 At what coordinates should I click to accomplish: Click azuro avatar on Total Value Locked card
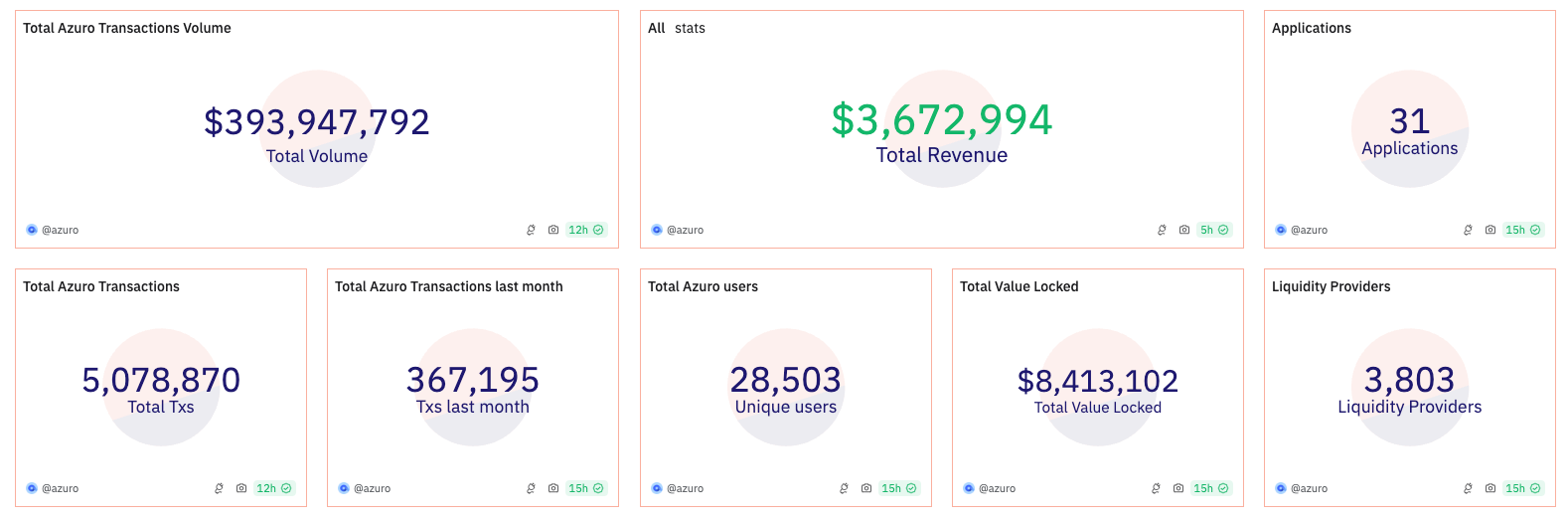(969, 488)
